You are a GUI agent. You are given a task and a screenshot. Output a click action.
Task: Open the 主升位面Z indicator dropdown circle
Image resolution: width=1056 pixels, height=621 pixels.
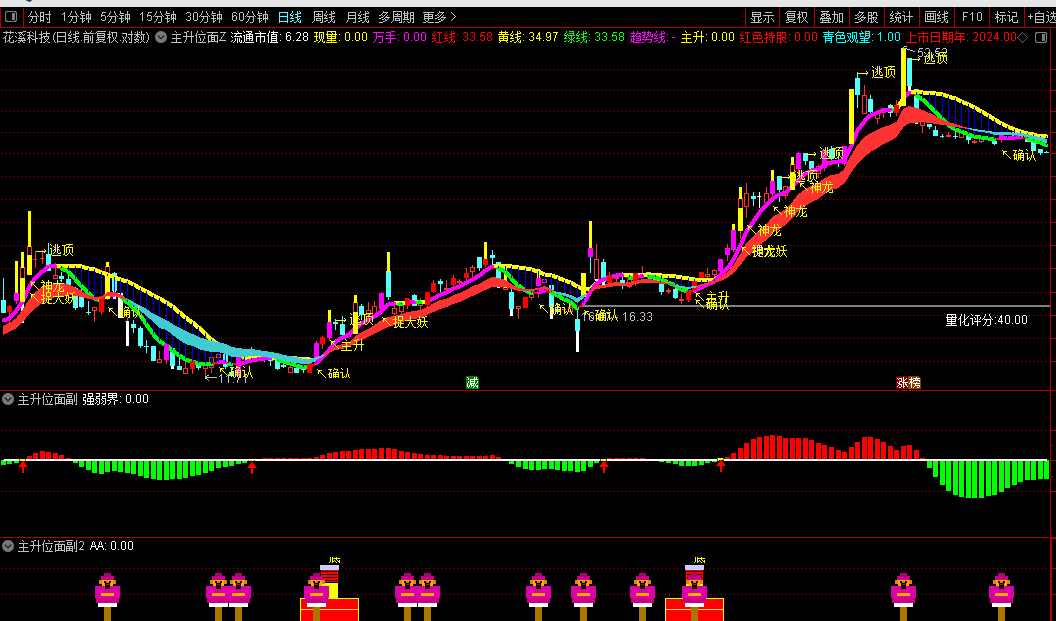point(161,38)
